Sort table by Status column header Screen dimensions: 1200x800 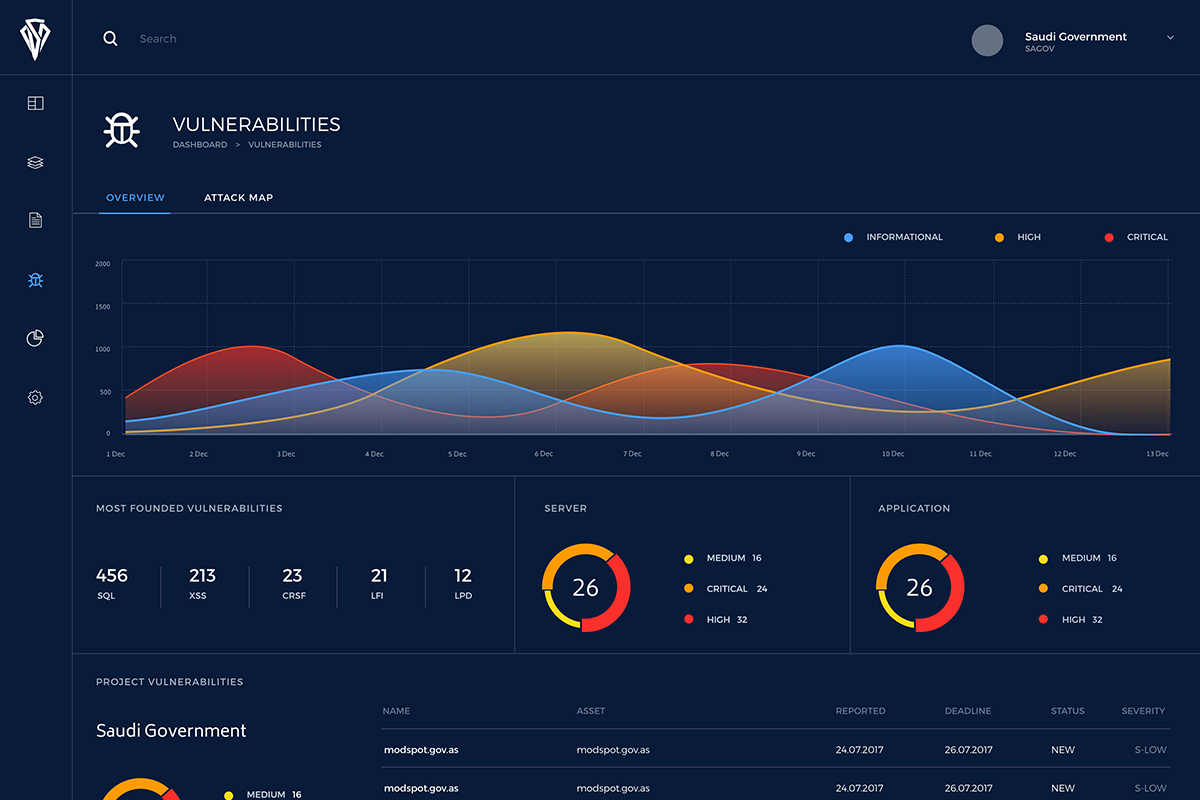click(1068, 711)
